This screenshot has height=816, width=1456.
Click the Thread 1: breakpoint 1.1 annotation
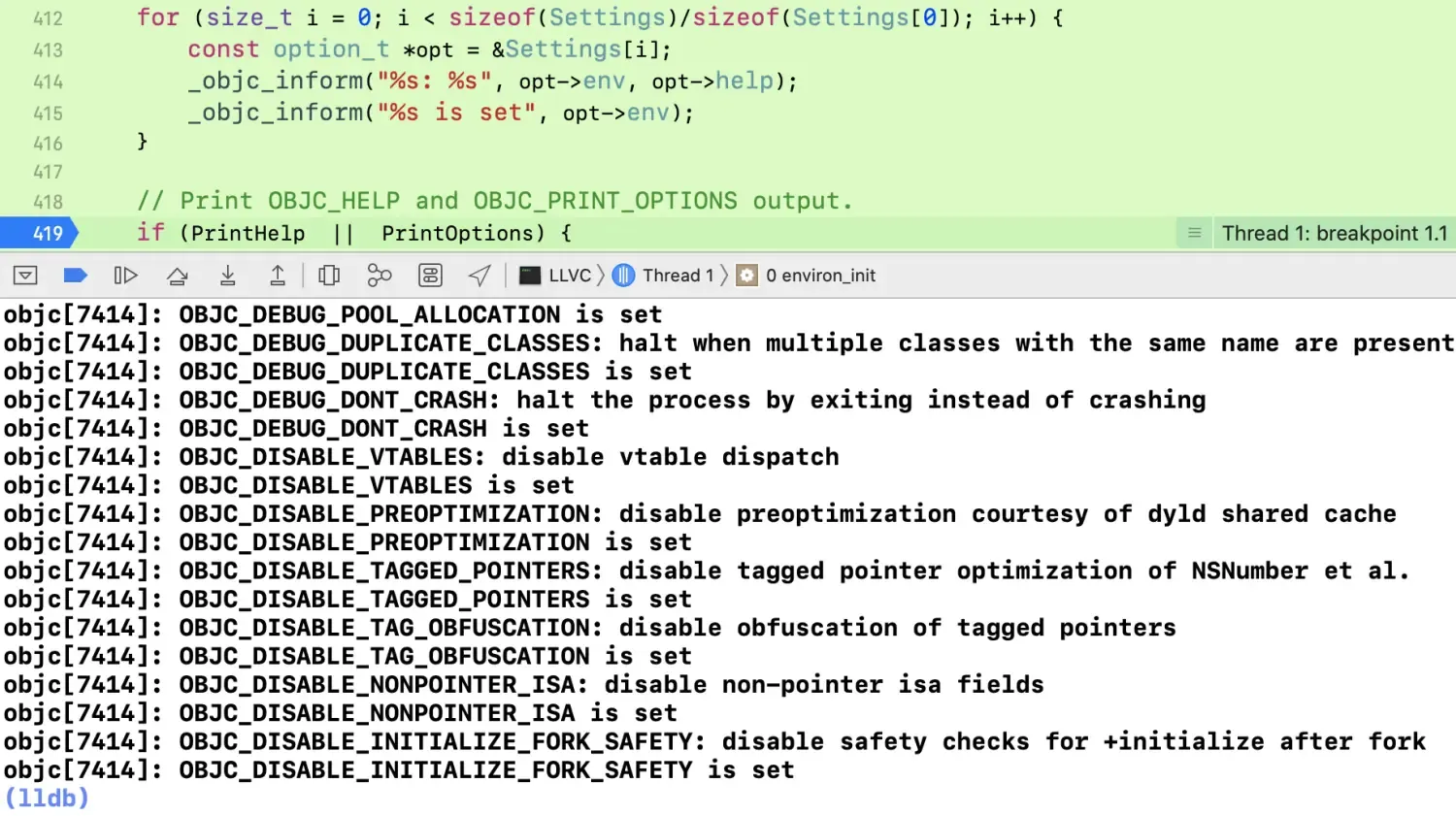tap(1334, 233)
